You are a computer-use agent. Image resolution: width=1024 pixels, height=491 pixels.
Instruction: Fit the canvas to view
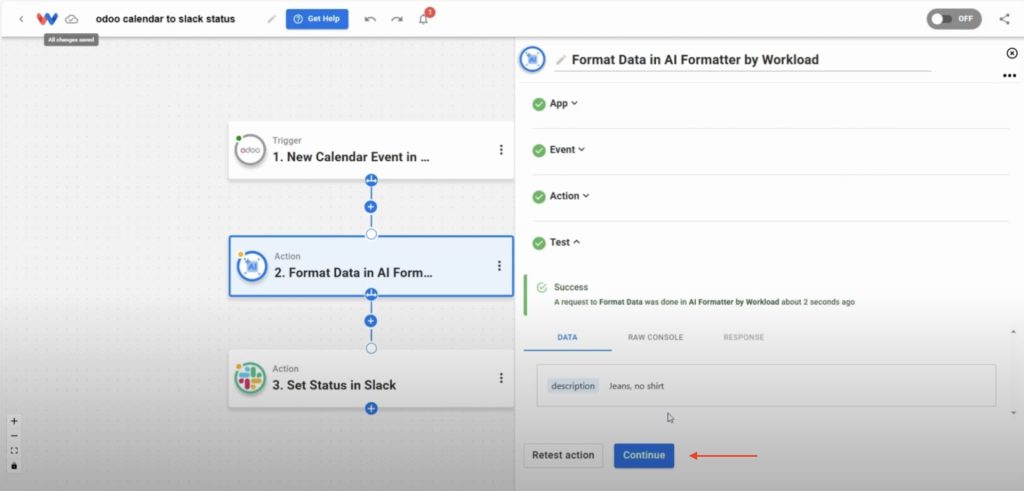click(x=14, y=451)
